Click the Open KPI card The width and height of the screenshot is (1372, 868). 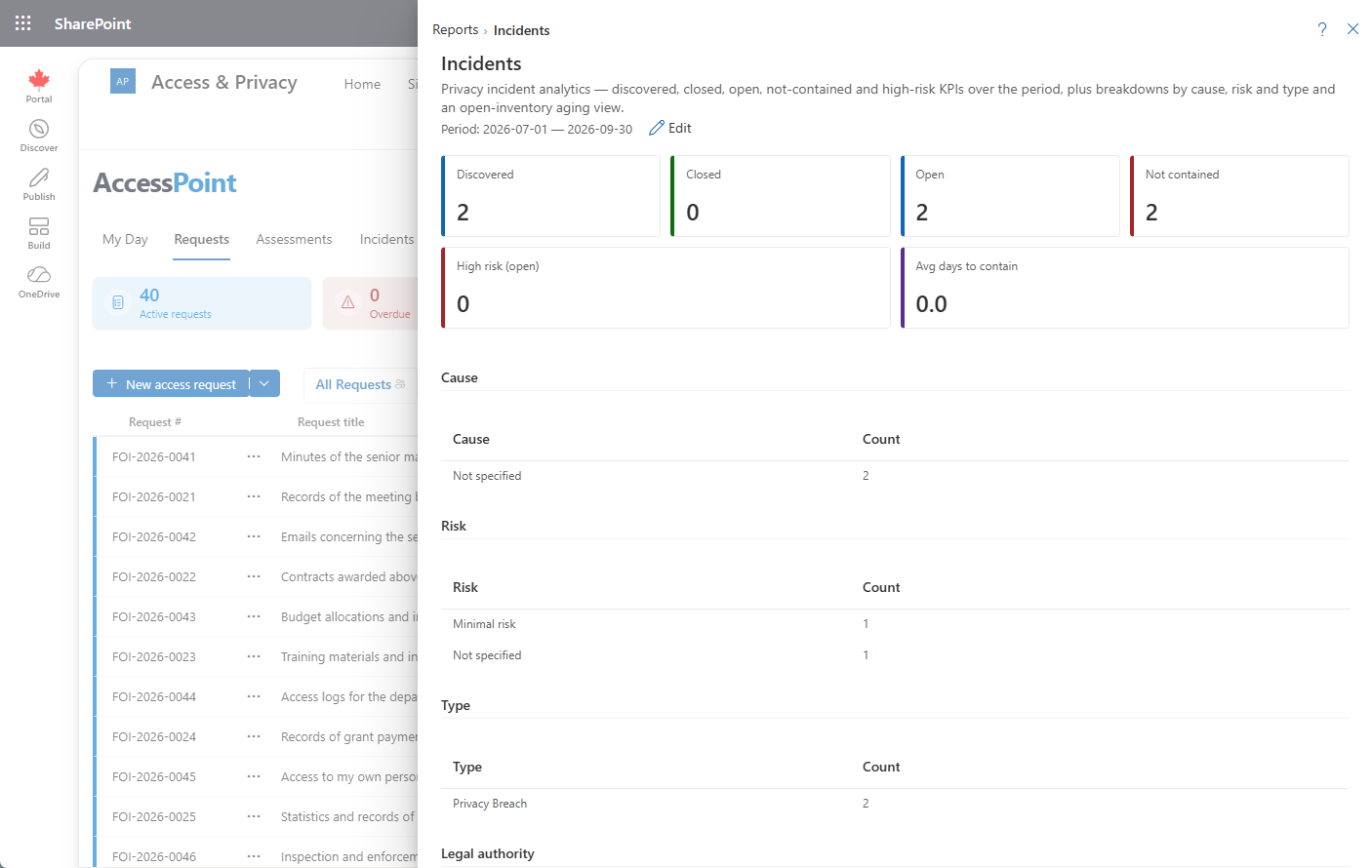(1010, 196)
